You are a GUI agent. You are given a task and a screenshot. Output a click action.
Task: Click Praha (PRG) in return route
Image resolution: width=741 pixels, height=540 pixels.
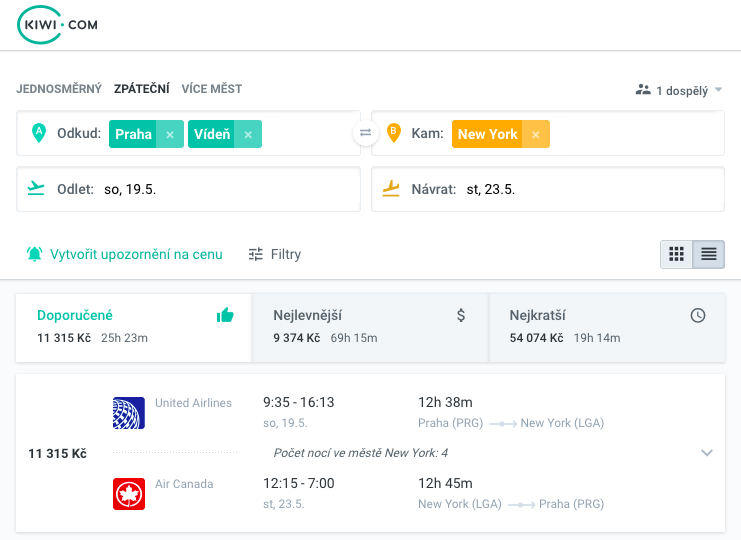(571, 504)
